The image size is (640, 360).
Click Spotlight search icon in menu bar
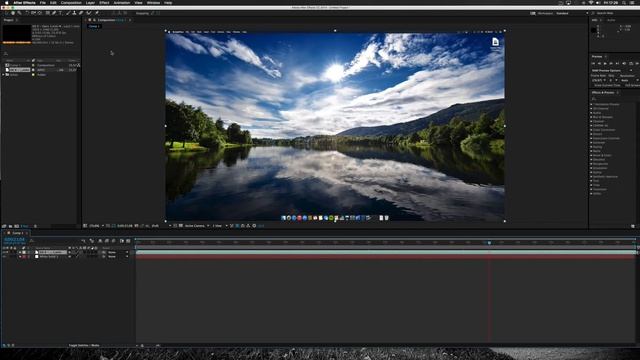(x=624, y=2)
